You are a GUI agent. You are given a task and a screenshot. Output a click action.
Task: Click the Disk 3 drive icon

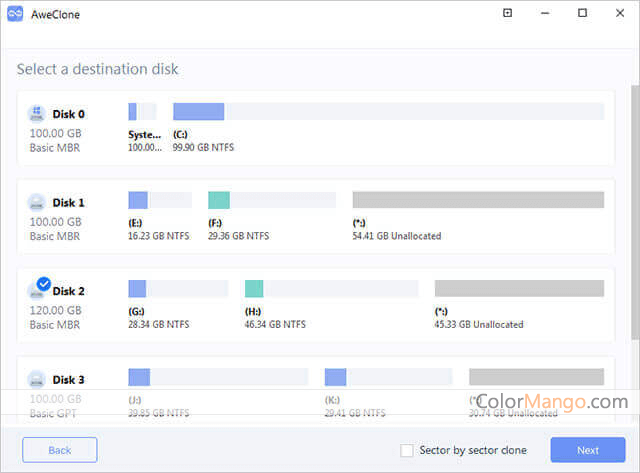click(x=37, y=380)
